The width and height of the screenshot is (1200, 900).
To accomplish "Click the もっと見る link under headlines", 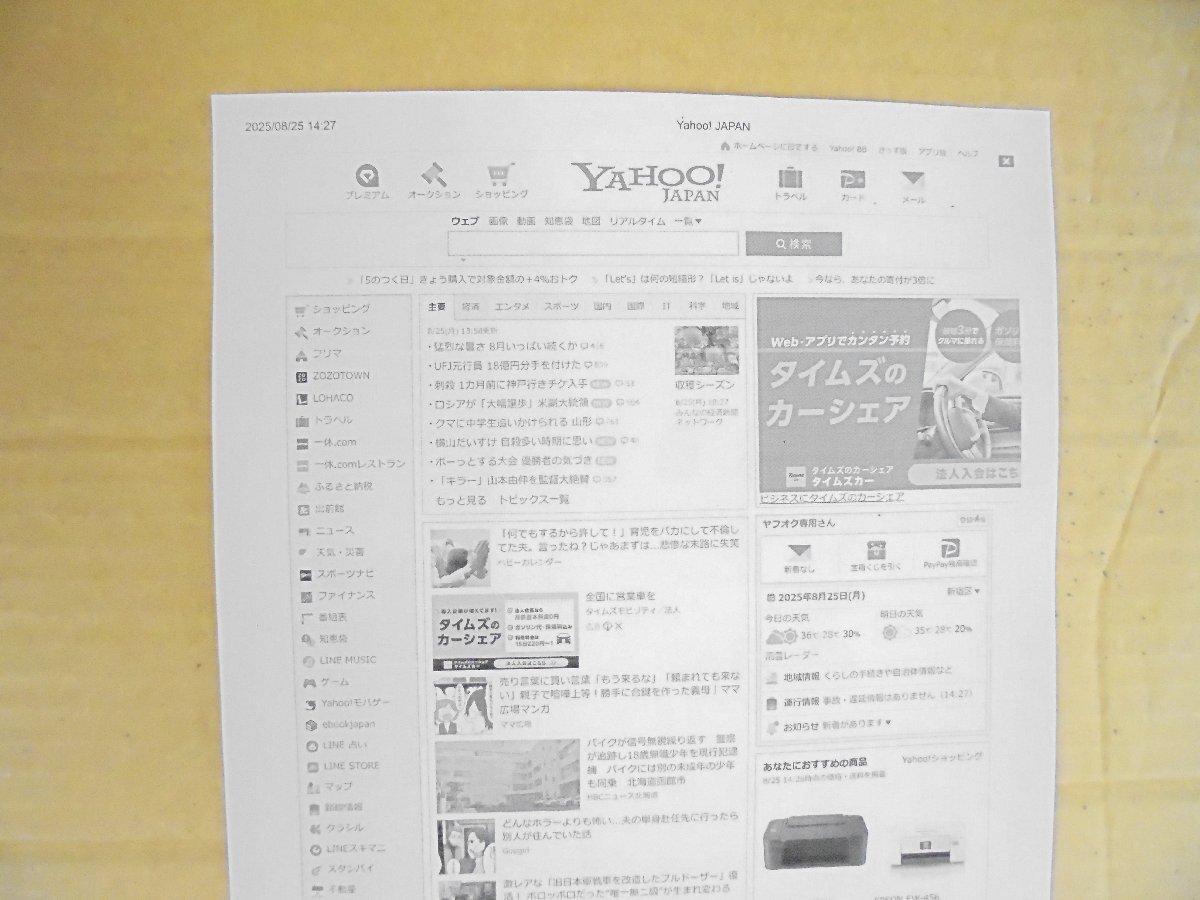I will click(x=461, y=500).
